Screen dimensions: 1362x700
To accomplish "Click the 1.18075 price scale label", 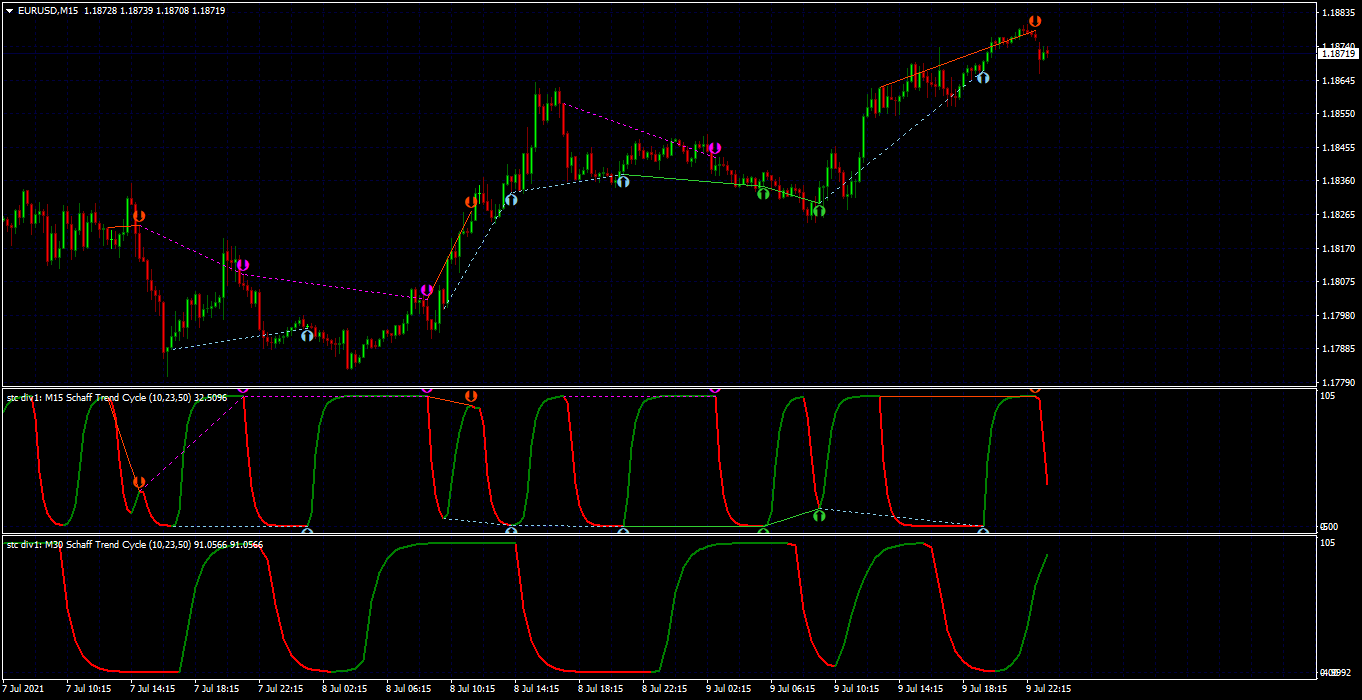I will (x=1339, y=282).
